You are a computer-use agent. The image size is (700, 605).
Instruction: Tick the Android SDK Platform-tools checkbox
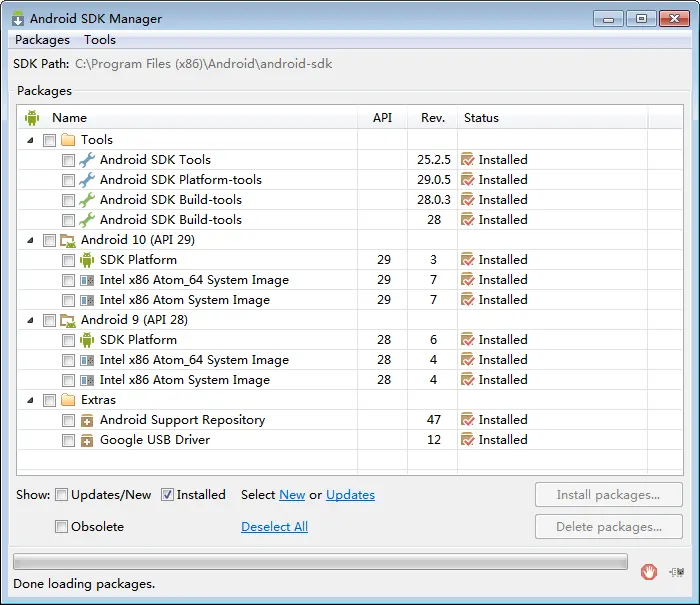click(68, 180)
